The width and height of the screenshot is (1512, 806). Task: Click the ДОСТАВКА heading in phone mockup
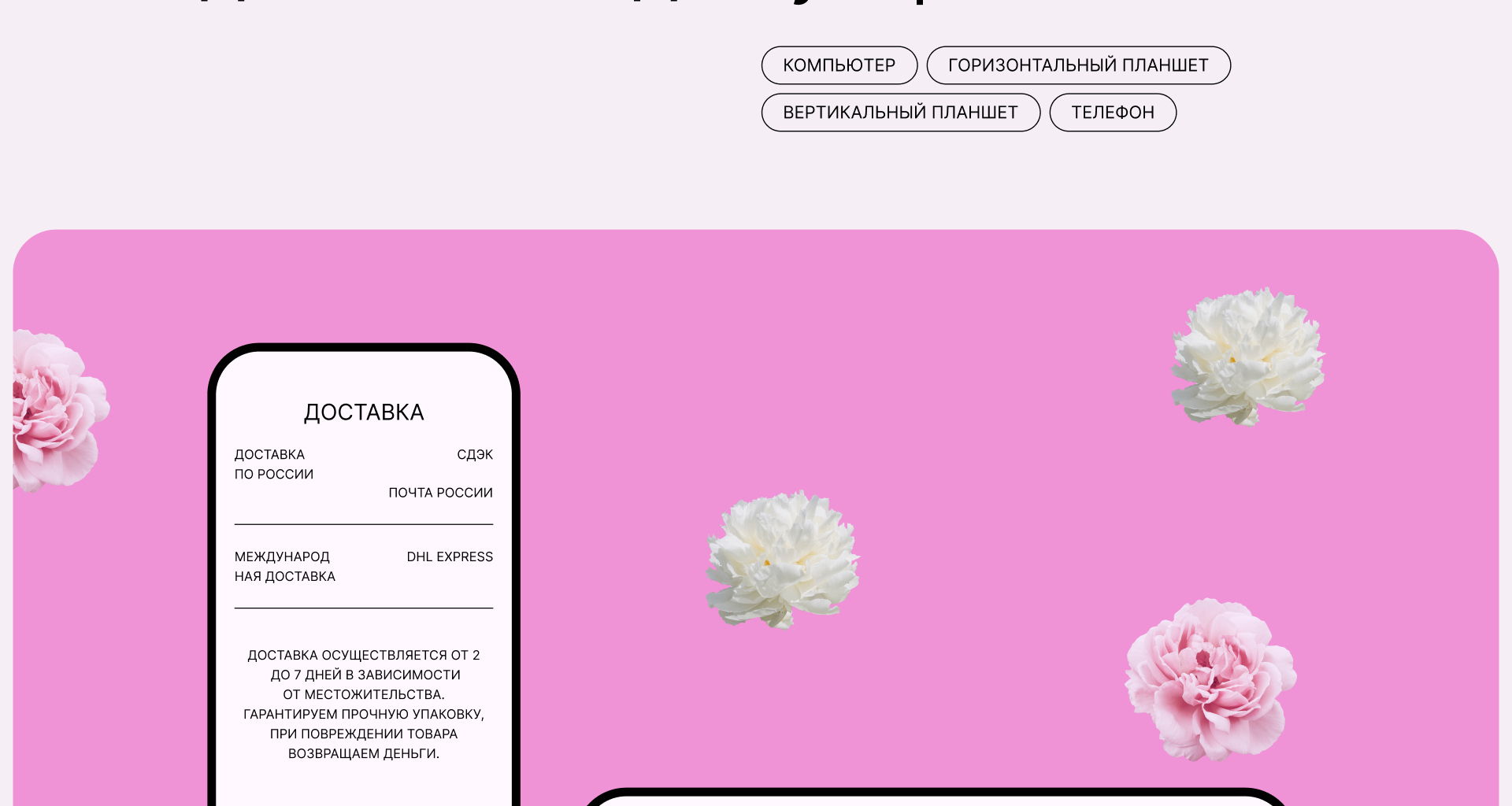pyautogui.click(x=364, y=412)
